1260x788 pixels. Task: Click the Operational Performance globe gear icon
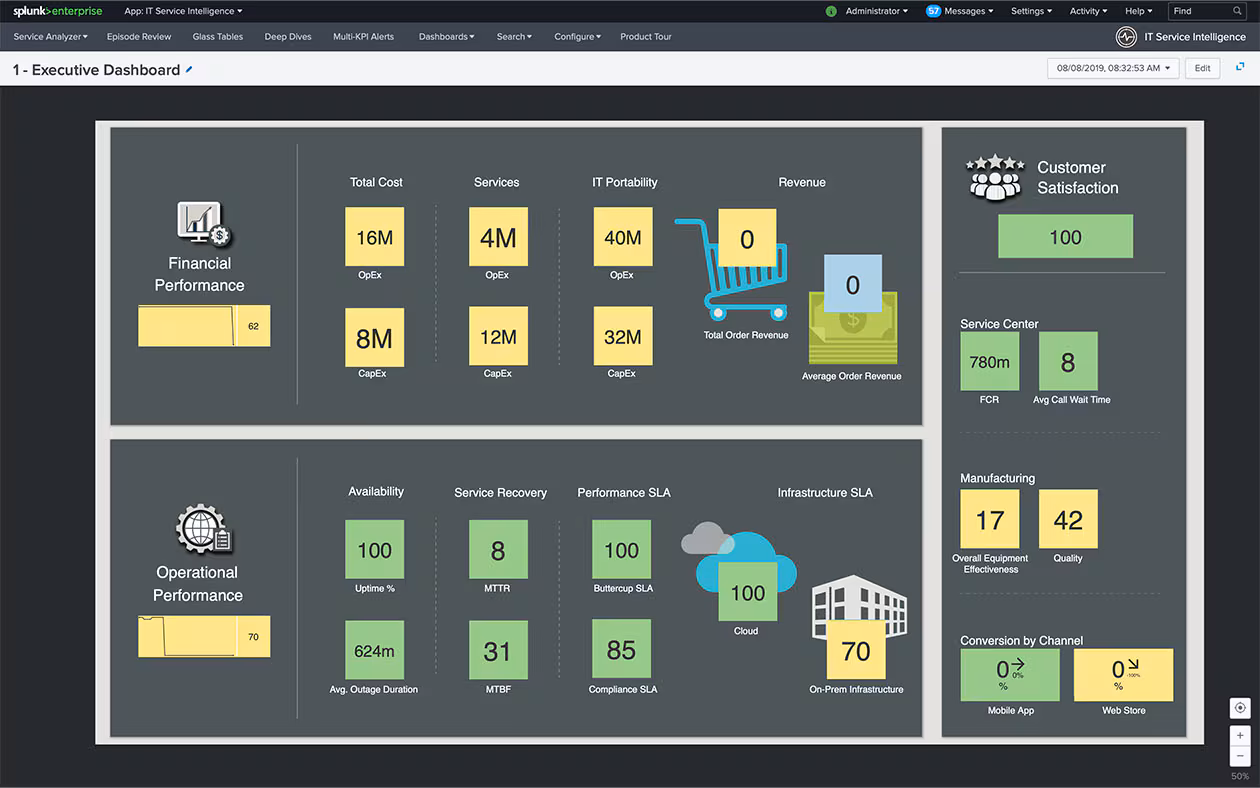coord(203,530)
